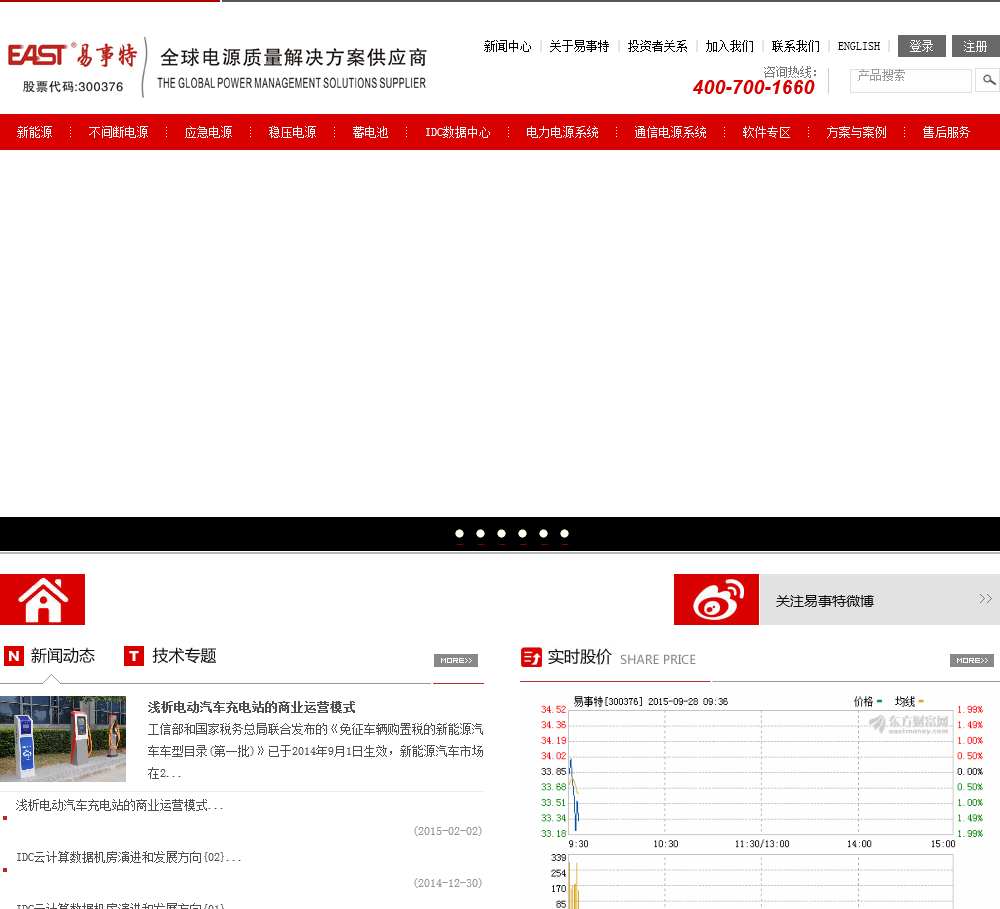Open 关注易事特微博 banner link
The height and width of the screenshot is (909, 1000).
[824, 601]
